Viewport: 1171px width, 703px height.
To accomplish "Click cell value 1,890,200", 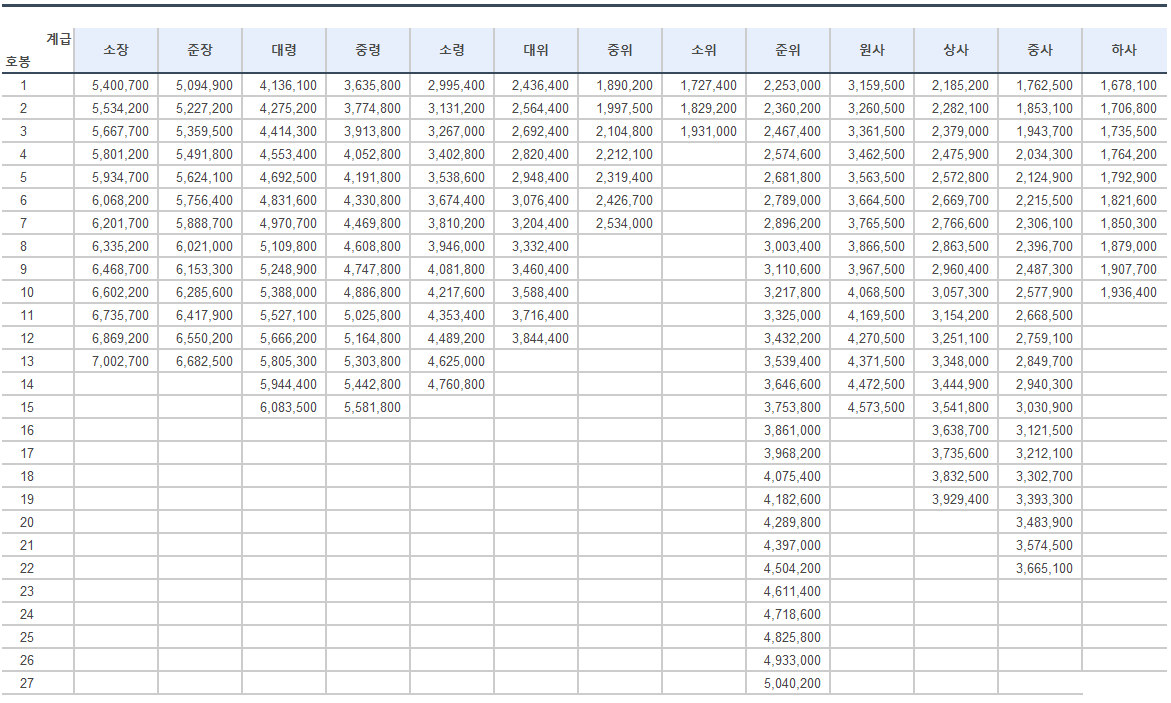I will [x=624, y=86].
